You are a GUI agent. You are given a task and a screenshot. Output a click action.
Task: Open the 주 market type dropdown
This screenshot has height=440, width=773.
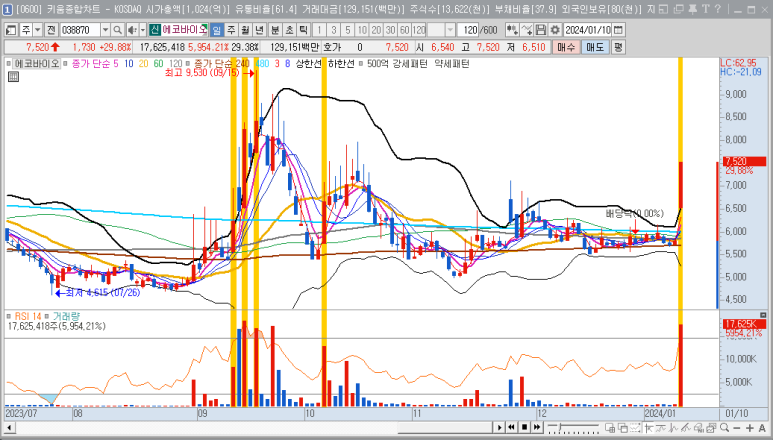37,30
